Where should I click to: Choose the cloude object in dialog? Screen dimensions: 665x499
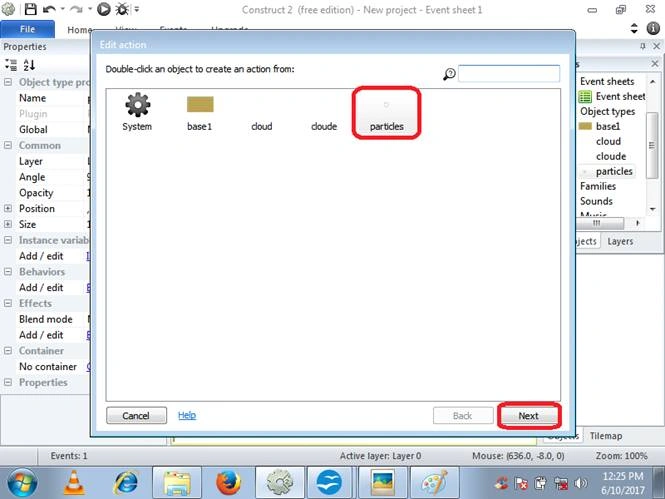tap(324, 126)
